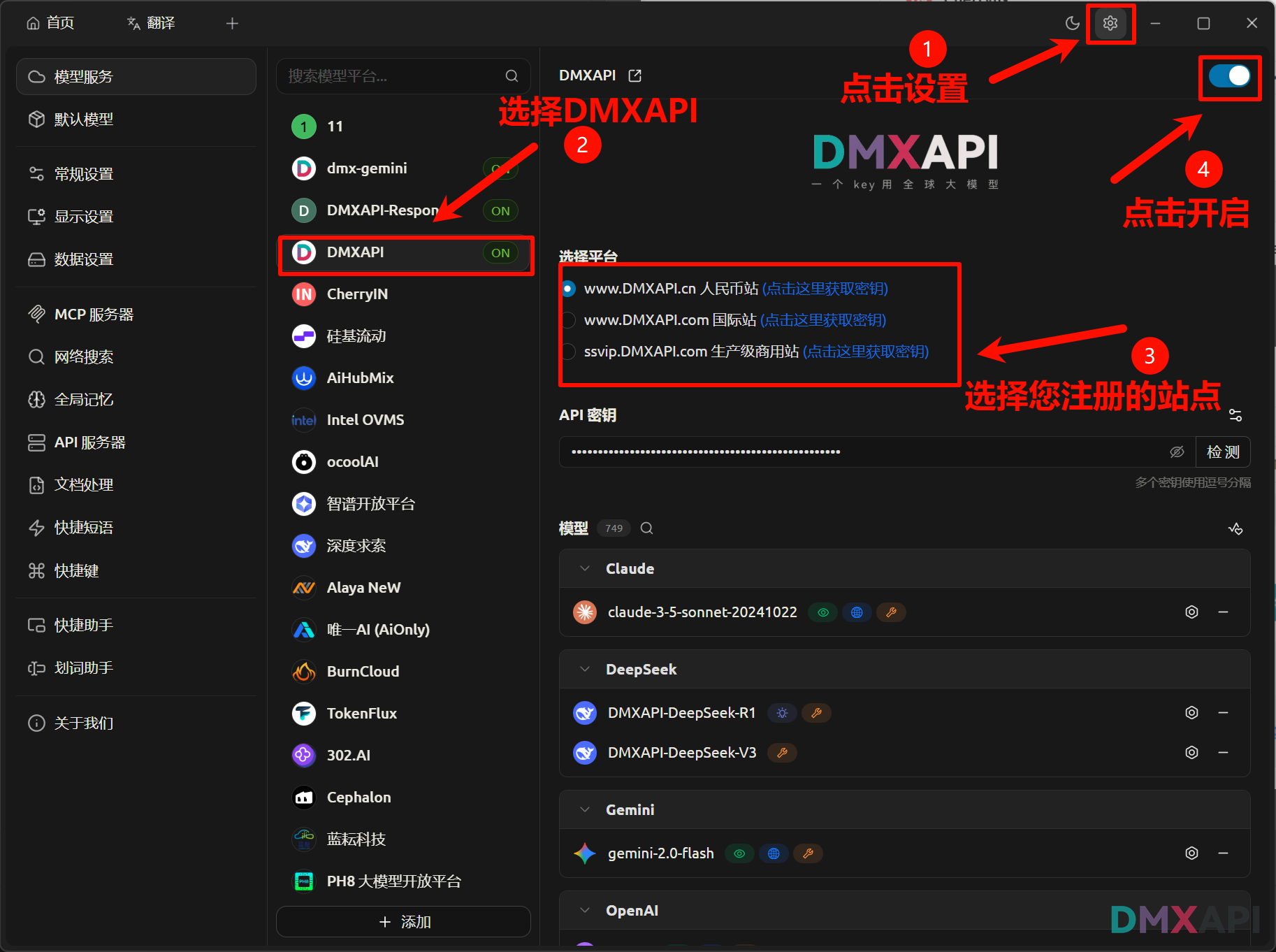Click the API key settings icon
The image size is (1276, 952).
point(1235,415)
